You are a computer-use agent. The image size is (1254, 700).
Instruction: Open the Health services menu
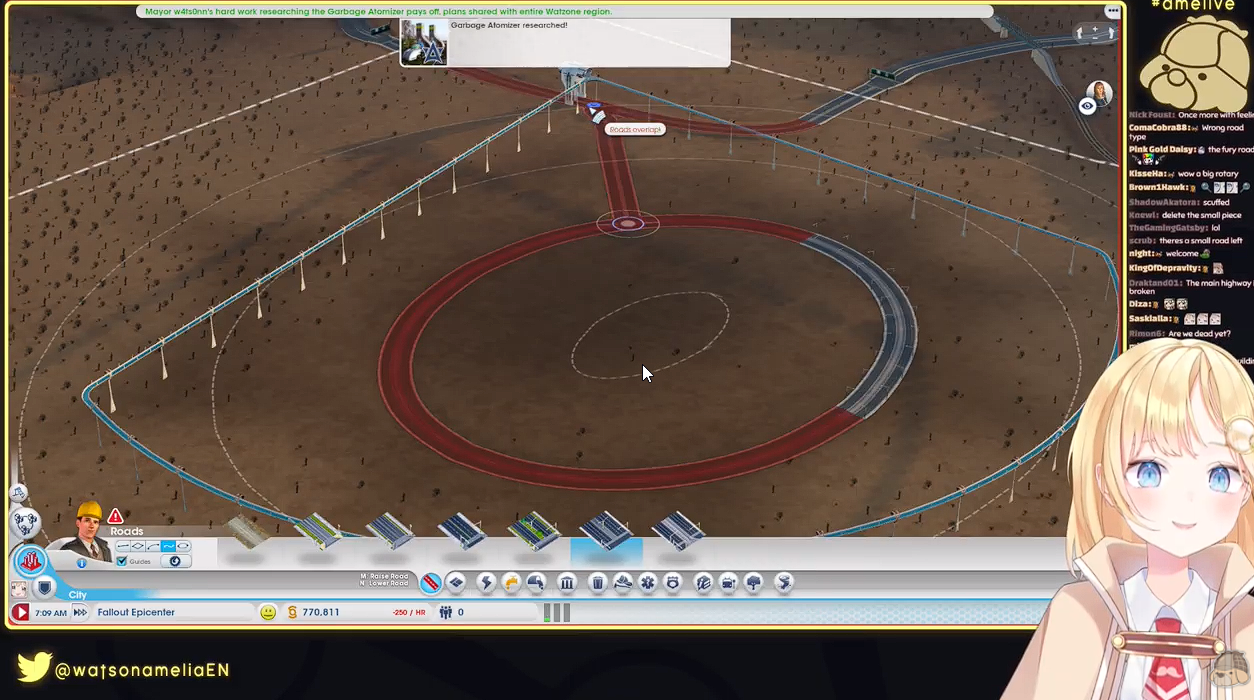click(648, 582)
